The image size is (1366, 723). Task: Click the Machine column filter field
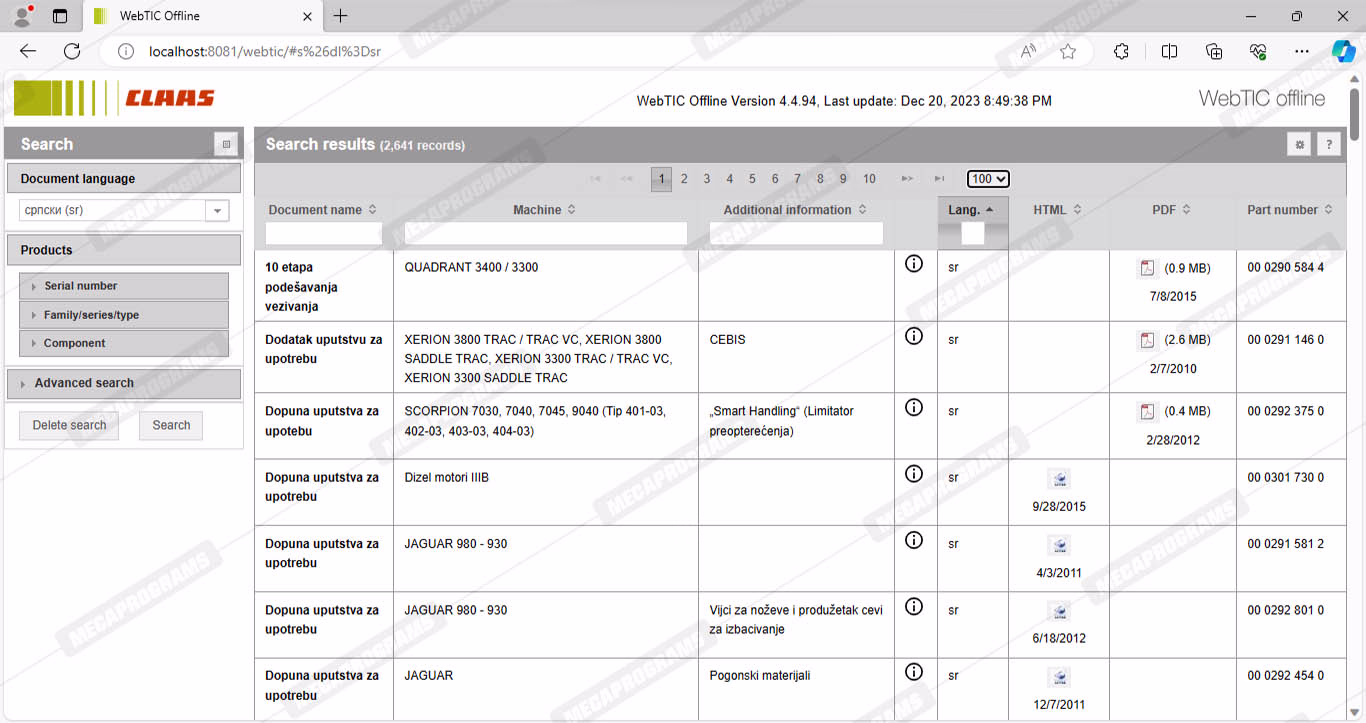pos(545,234)
